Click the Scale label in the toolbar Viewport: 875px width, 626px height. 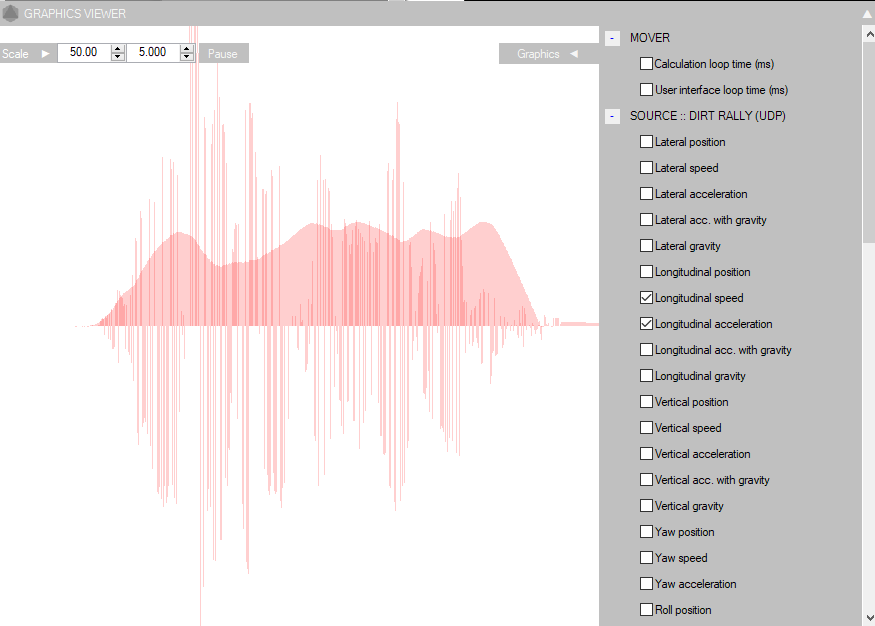pos(16,54)
